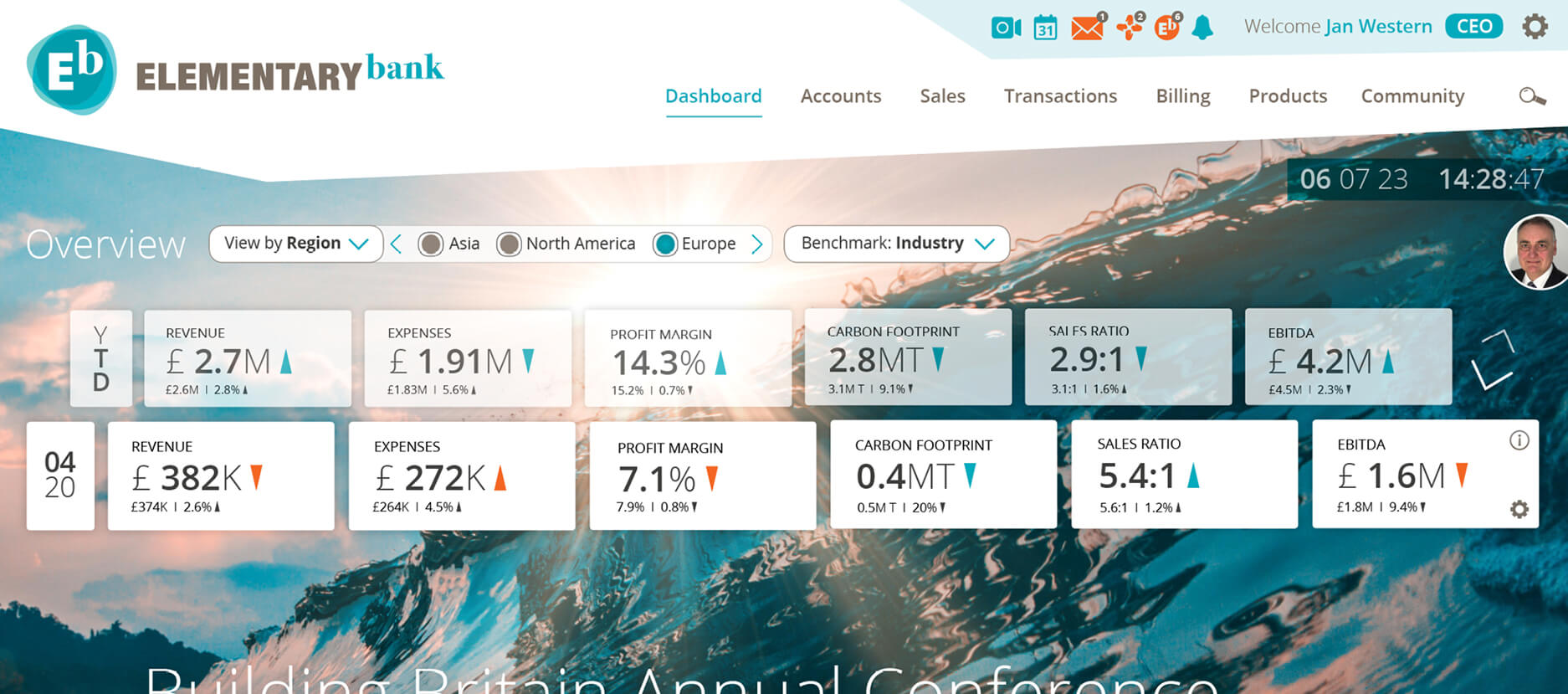The height and width of the screenshot is (694, 1568).
Task: Open the YTD Profit Margin 14.3% card
Action: (x=688, y=358)
